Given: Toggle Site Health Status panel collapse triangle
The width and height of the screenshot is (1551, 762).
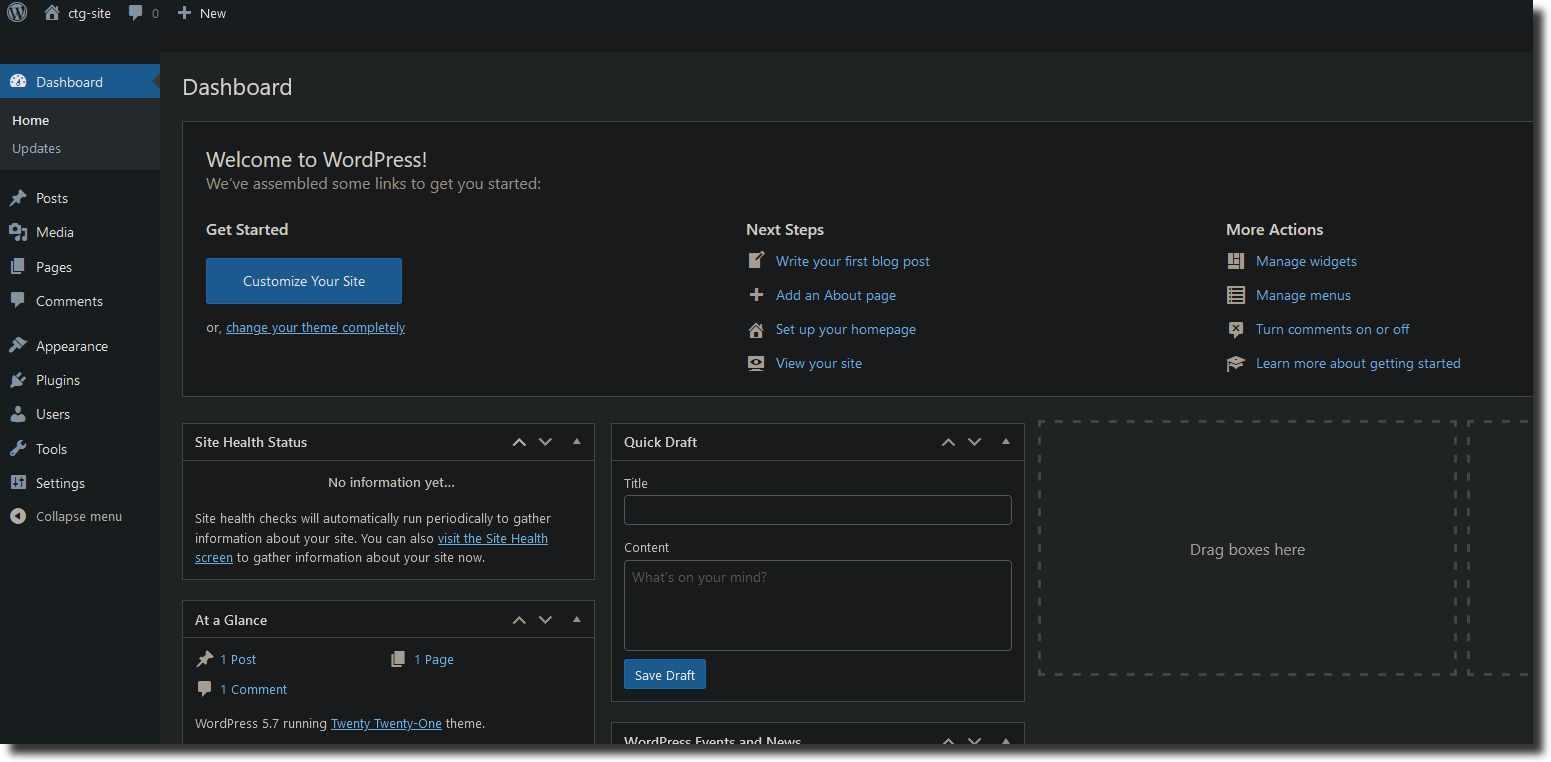Looking at the screenshot, I should click(577, 441).
